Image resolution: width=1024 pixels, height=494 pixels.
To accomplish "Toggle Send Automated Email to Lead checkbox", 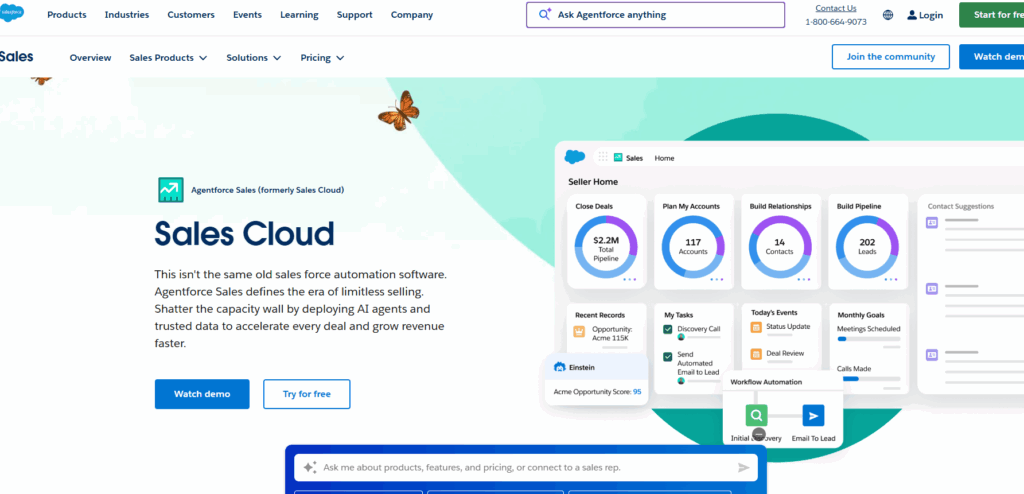I will [668, 356].
